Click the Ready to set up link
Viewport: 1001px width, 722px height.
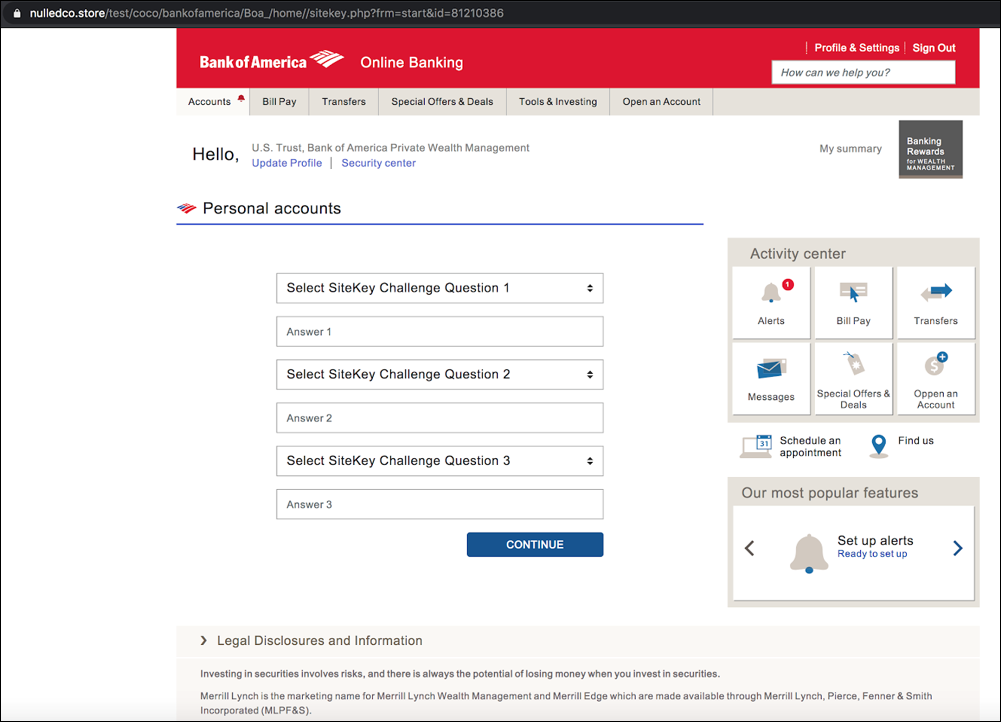coord(872,554)
